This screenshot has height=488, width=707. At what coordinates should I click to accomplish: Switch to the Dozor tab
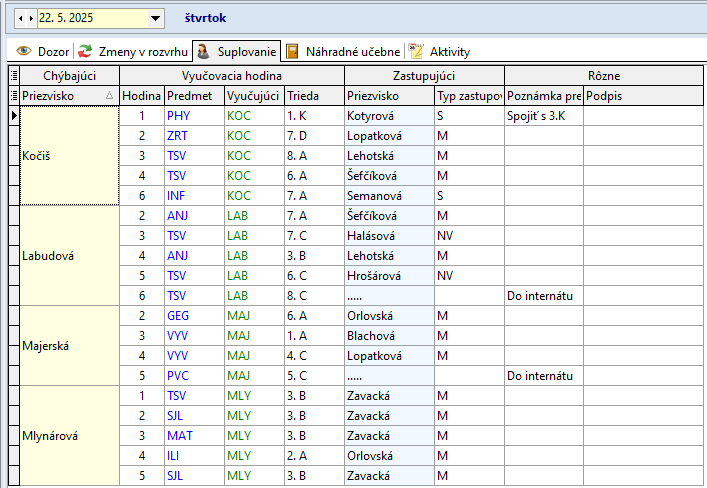tap(42, 51)
